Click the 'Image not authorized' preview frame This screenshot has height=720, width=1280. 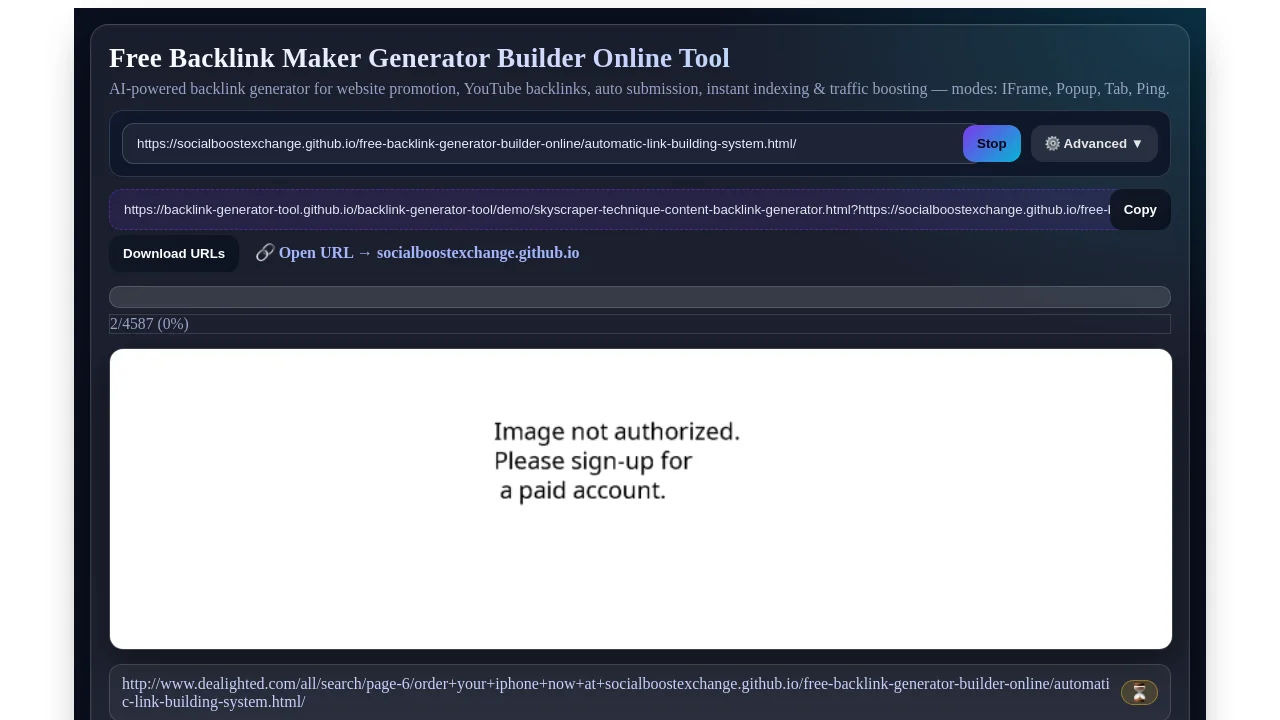(641, 499)
